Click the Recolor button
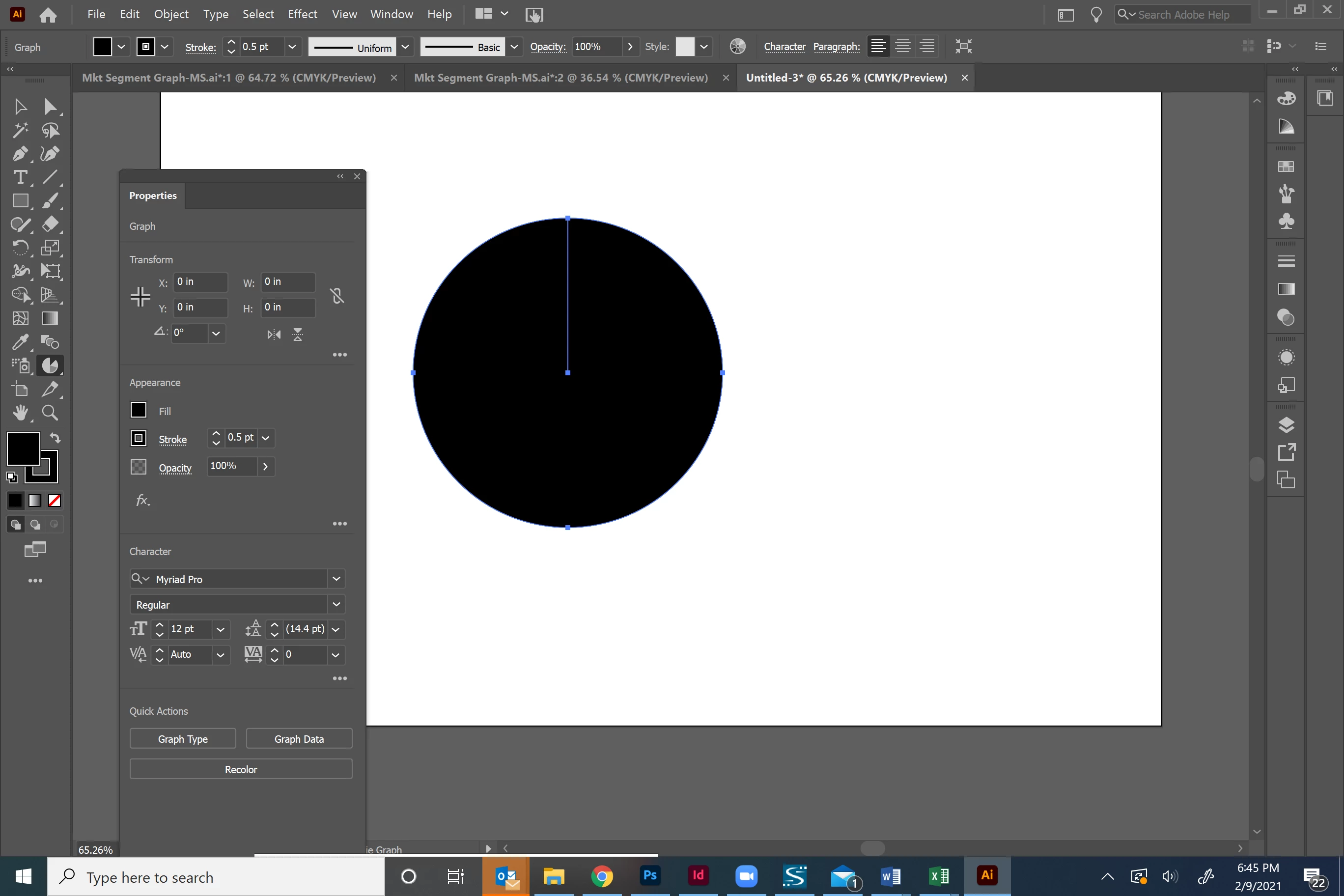The width and height of the screenshot is (1344, 896). (x=241, y=769)
